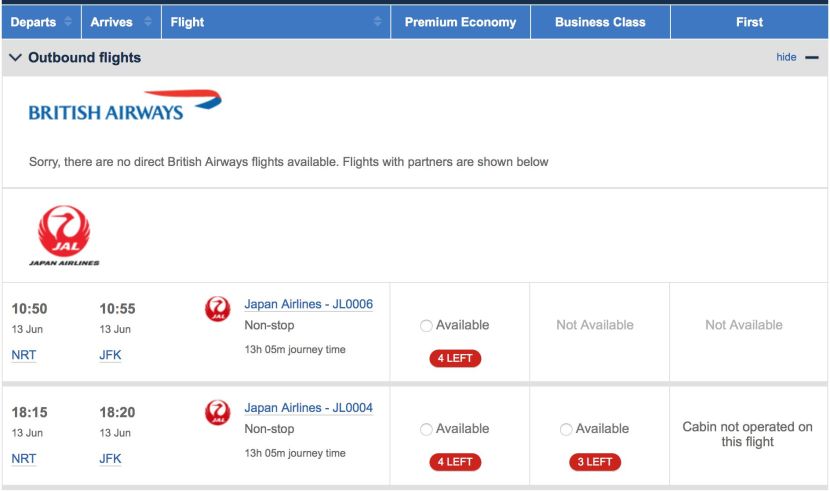Click the large Japan Airlines logo
The width and height of the screenshot is (830, 491).
tap(64, 235)
